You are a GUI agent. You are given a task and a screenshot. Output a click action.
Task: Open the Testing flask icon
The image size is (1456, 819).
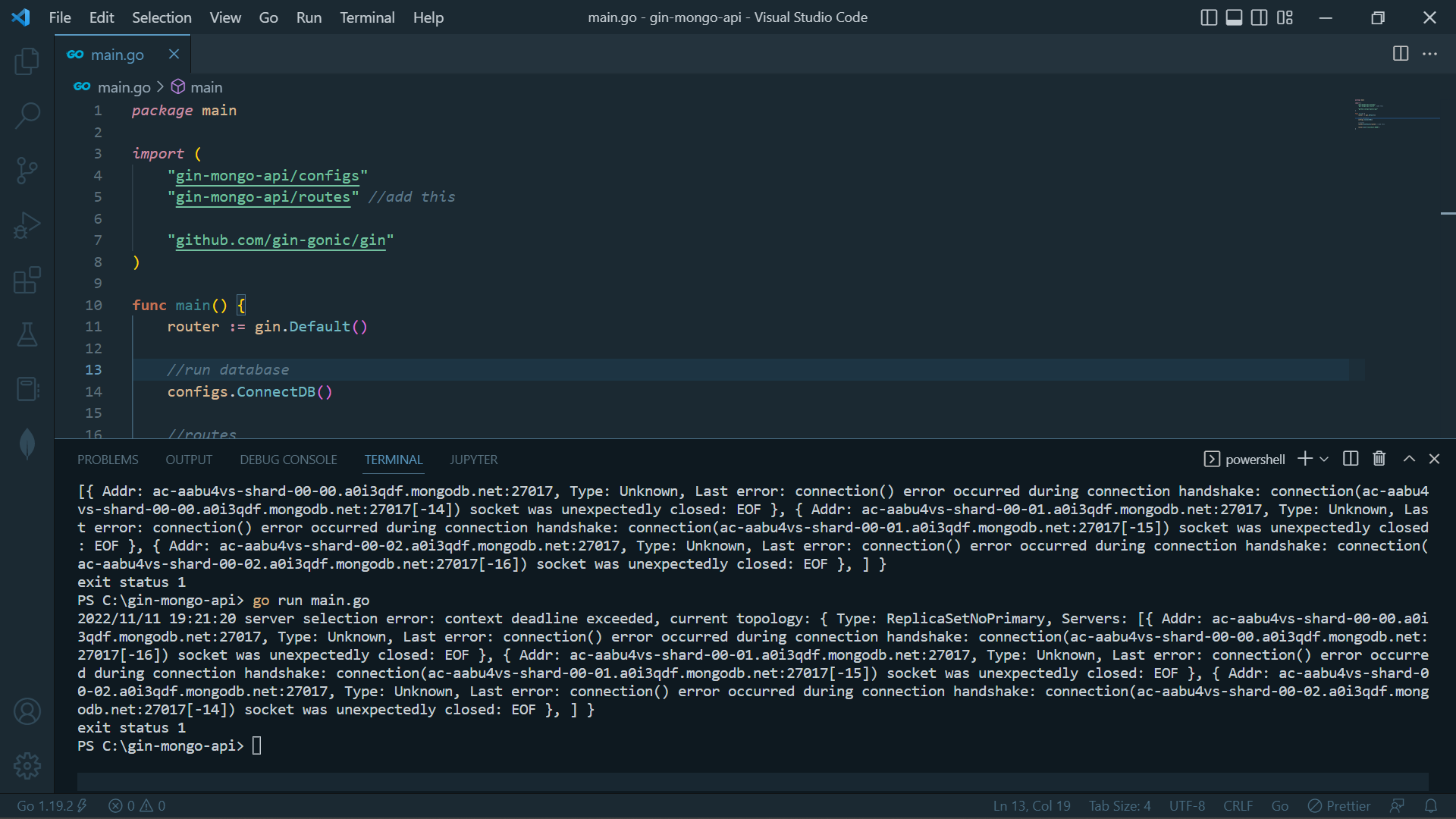(x=27, y=334)
